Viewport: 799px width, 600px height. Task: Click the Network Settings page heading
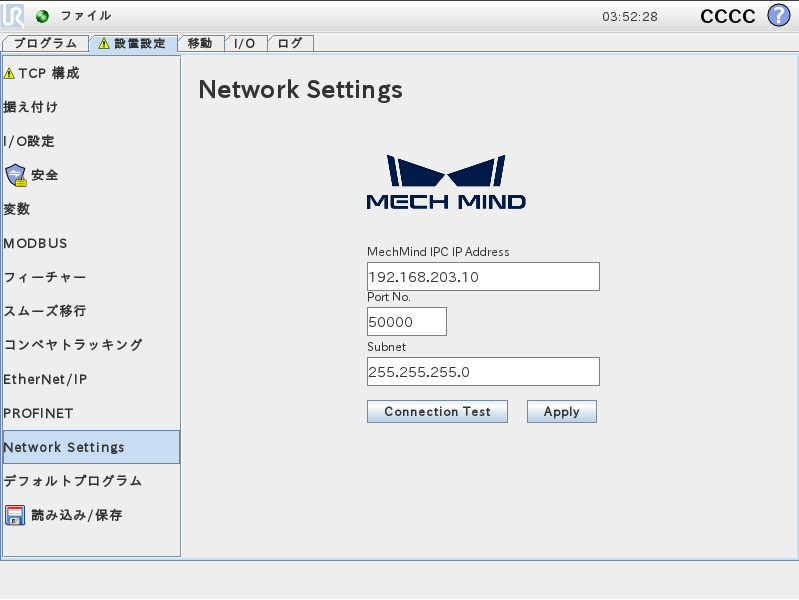(301, 90)
